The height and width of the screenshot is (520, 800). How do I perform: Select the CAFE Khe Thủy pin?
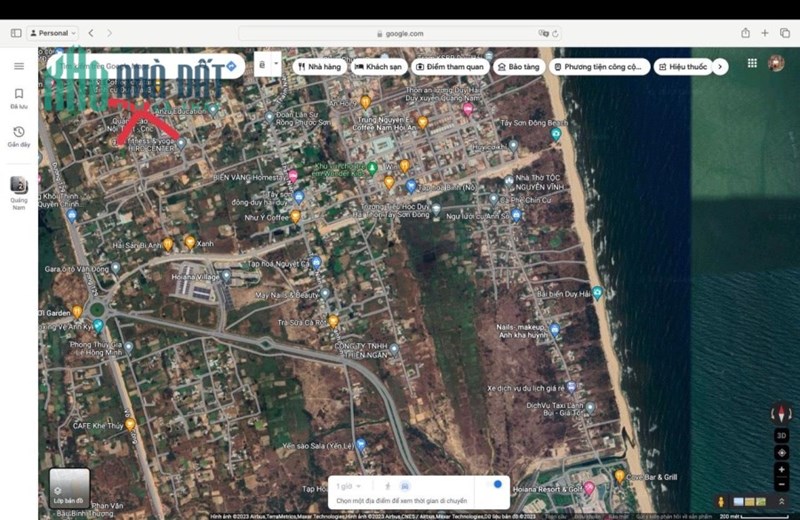click(x=131, y=424)
